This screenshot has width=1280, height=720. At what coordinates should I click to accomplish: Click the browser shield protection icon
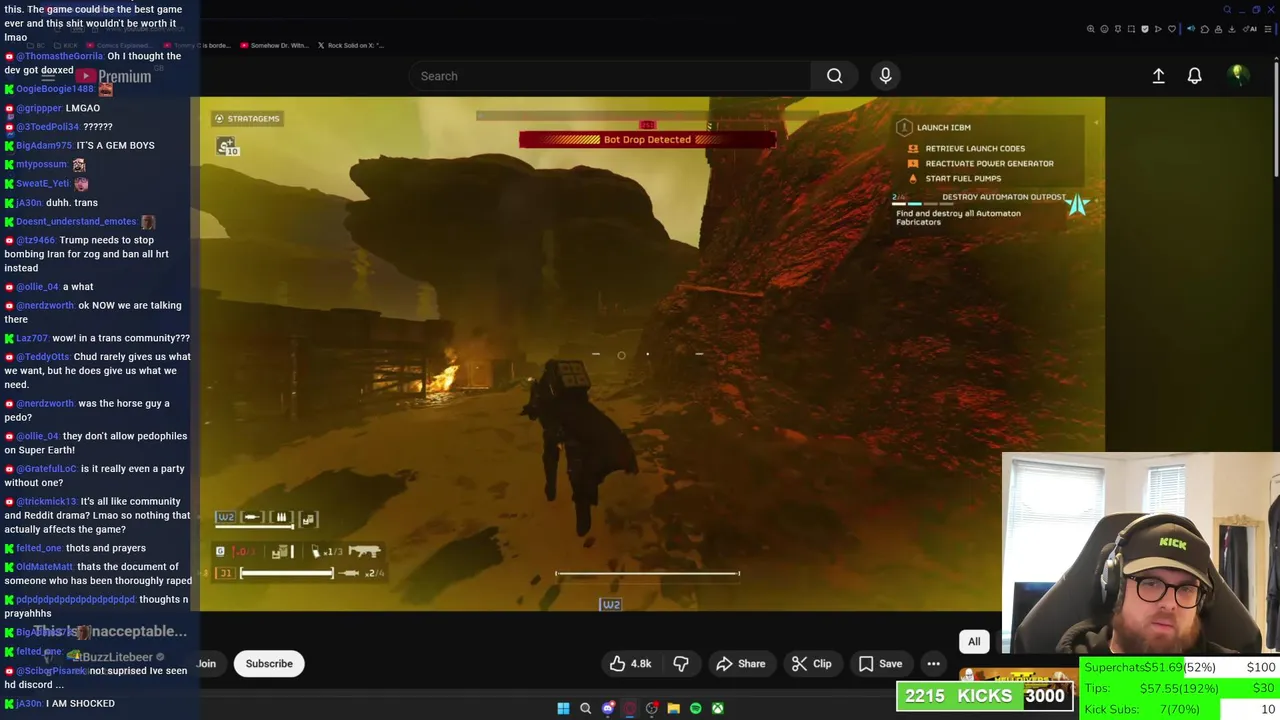coord(1145,29)
